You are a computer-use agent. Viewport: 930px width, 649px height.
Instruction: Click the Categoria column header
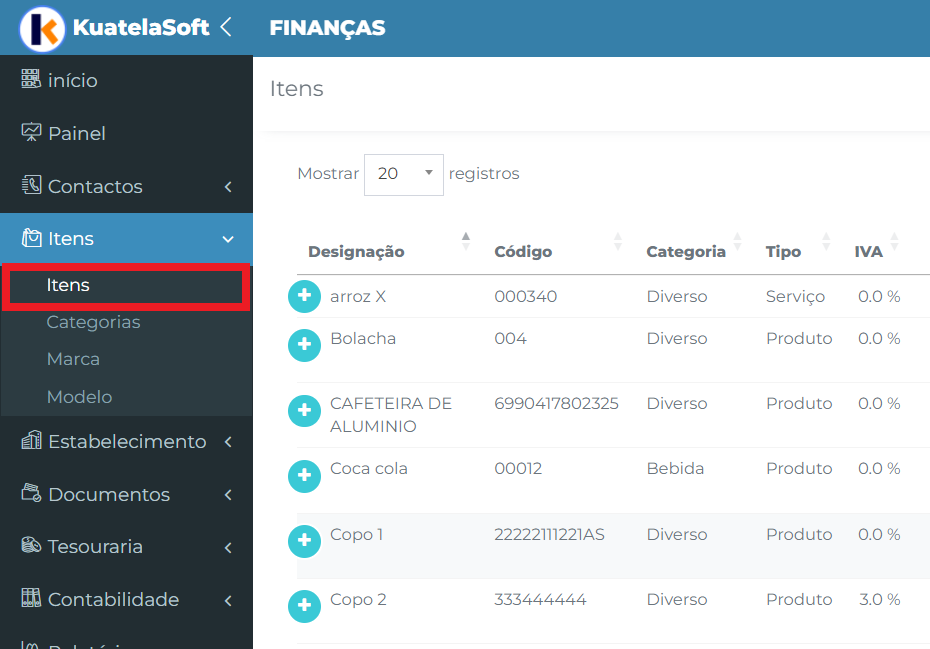coord(686,252)
